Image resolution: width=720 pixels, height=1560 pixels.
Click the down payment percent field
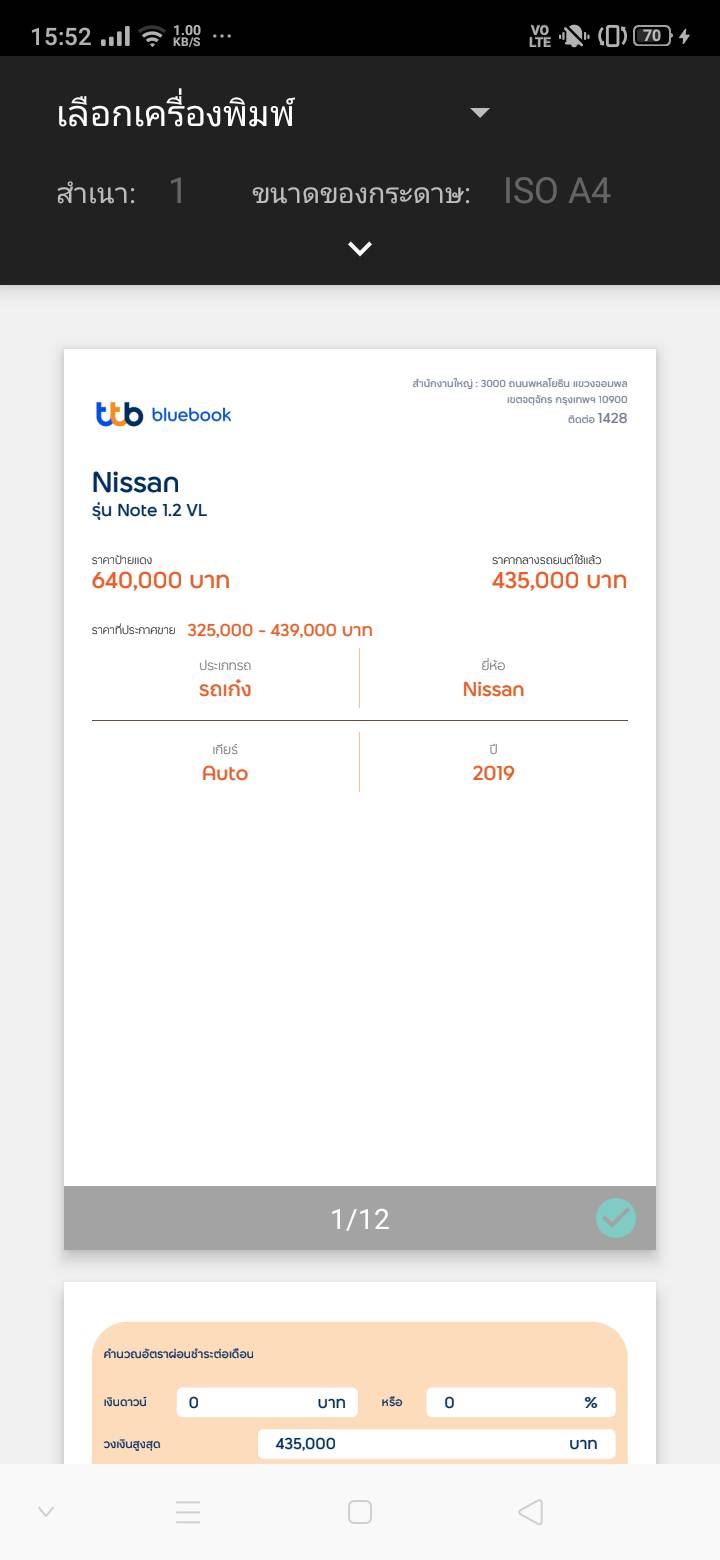click(520, 1402)
